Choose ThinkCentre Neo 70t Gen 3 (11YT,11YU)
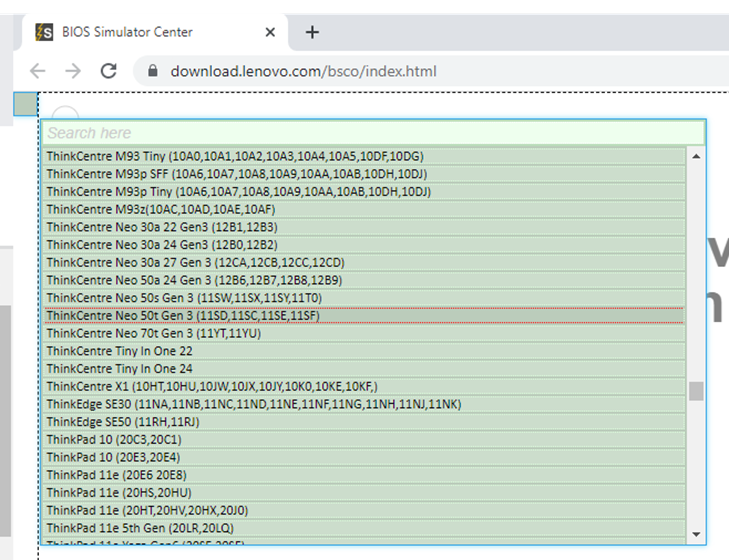 pos(364,333)
